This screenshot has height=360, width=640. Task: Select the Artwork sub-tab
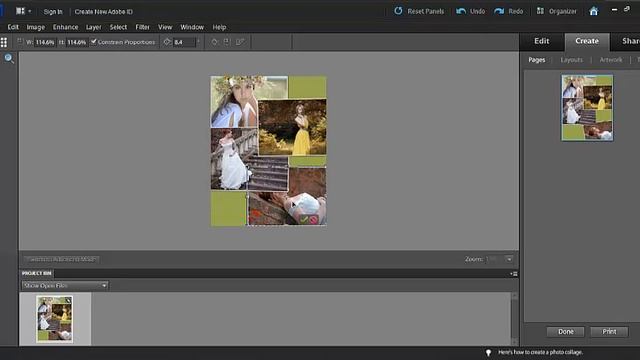pos(611,60)
